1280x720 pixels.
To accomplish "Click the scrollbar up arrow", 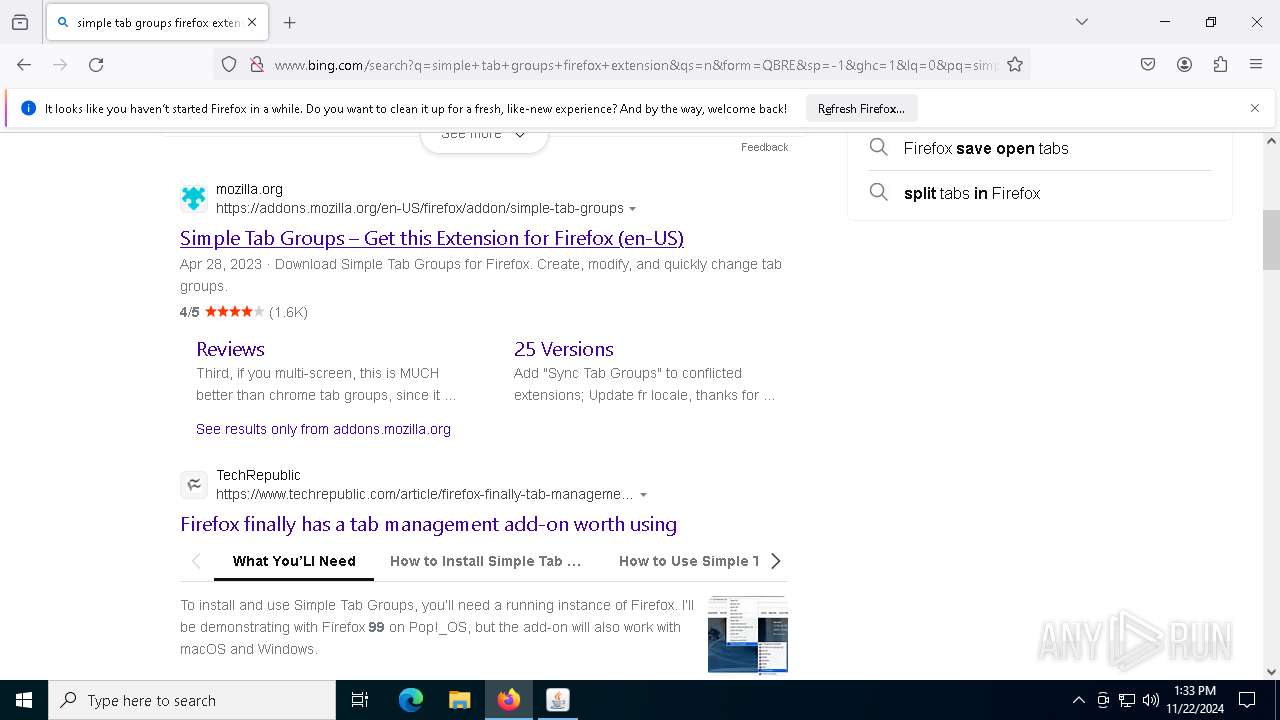I will coord(1271,141).
